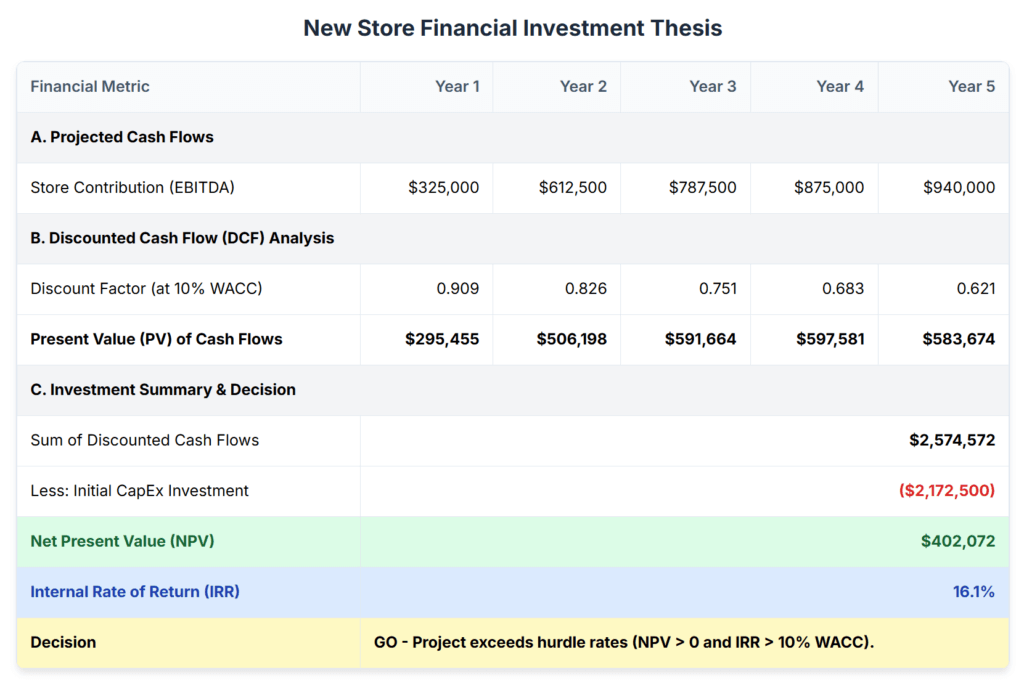This screenshot has width=1024, height=684.
Task: Click the 'Store Contribution (EBITDA)' row label
Action: 133,187
